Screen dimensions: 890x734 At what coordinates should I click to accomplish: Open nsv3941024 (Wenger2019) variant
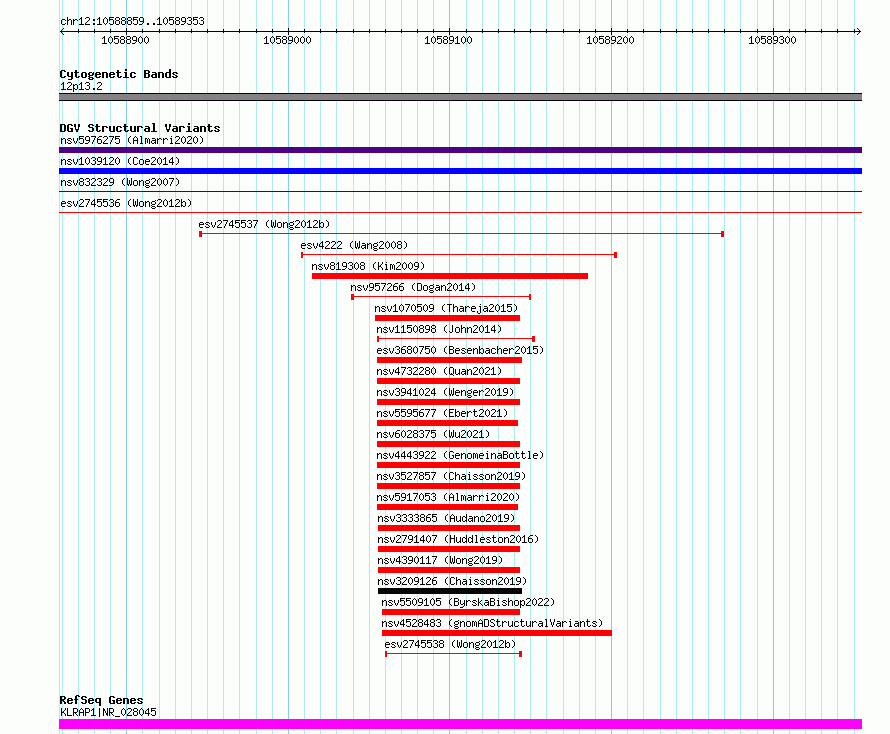pyautogui.click(x=446, y=392)
